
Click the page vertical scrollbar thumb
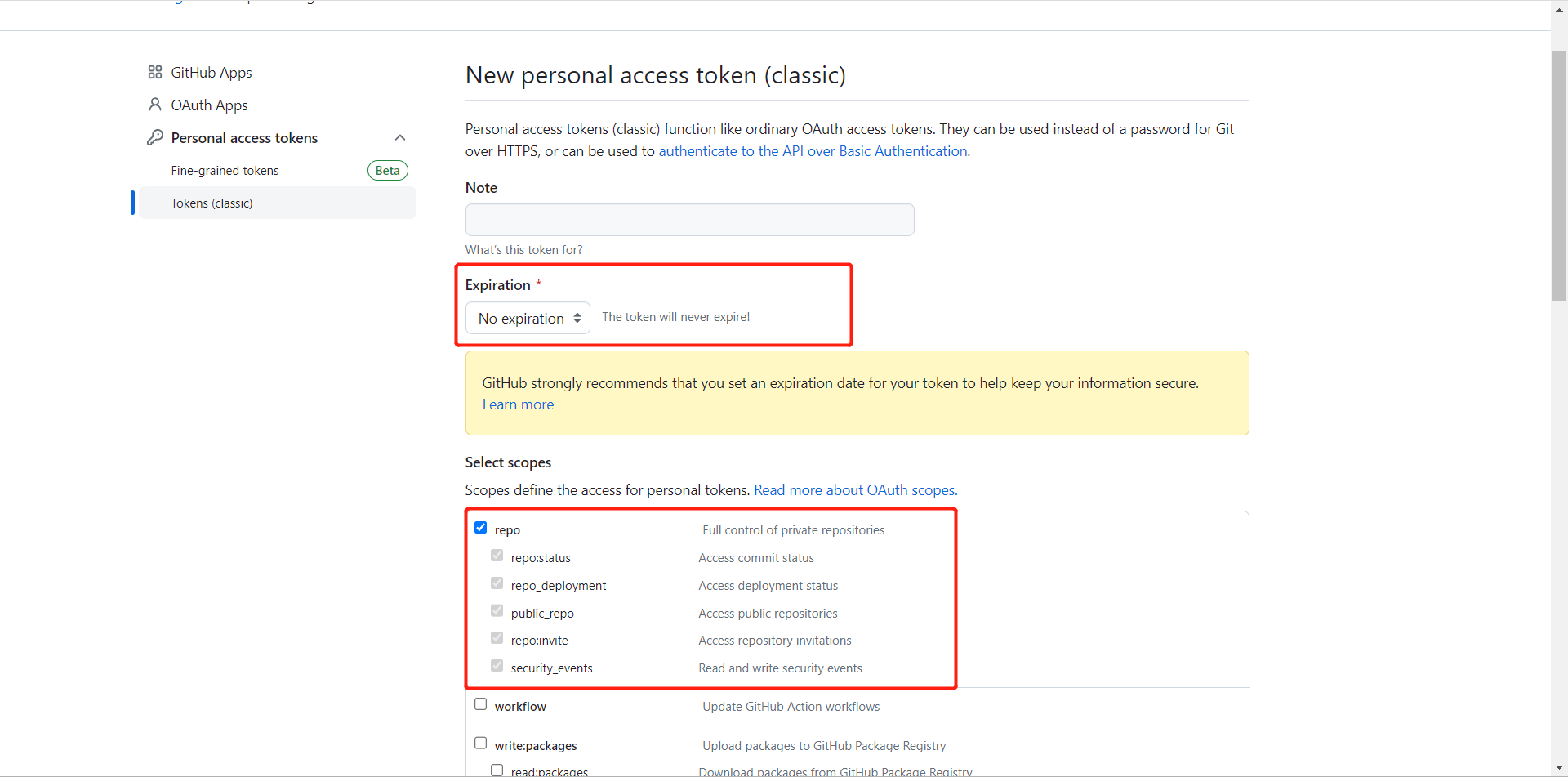tap(1559, 176)
